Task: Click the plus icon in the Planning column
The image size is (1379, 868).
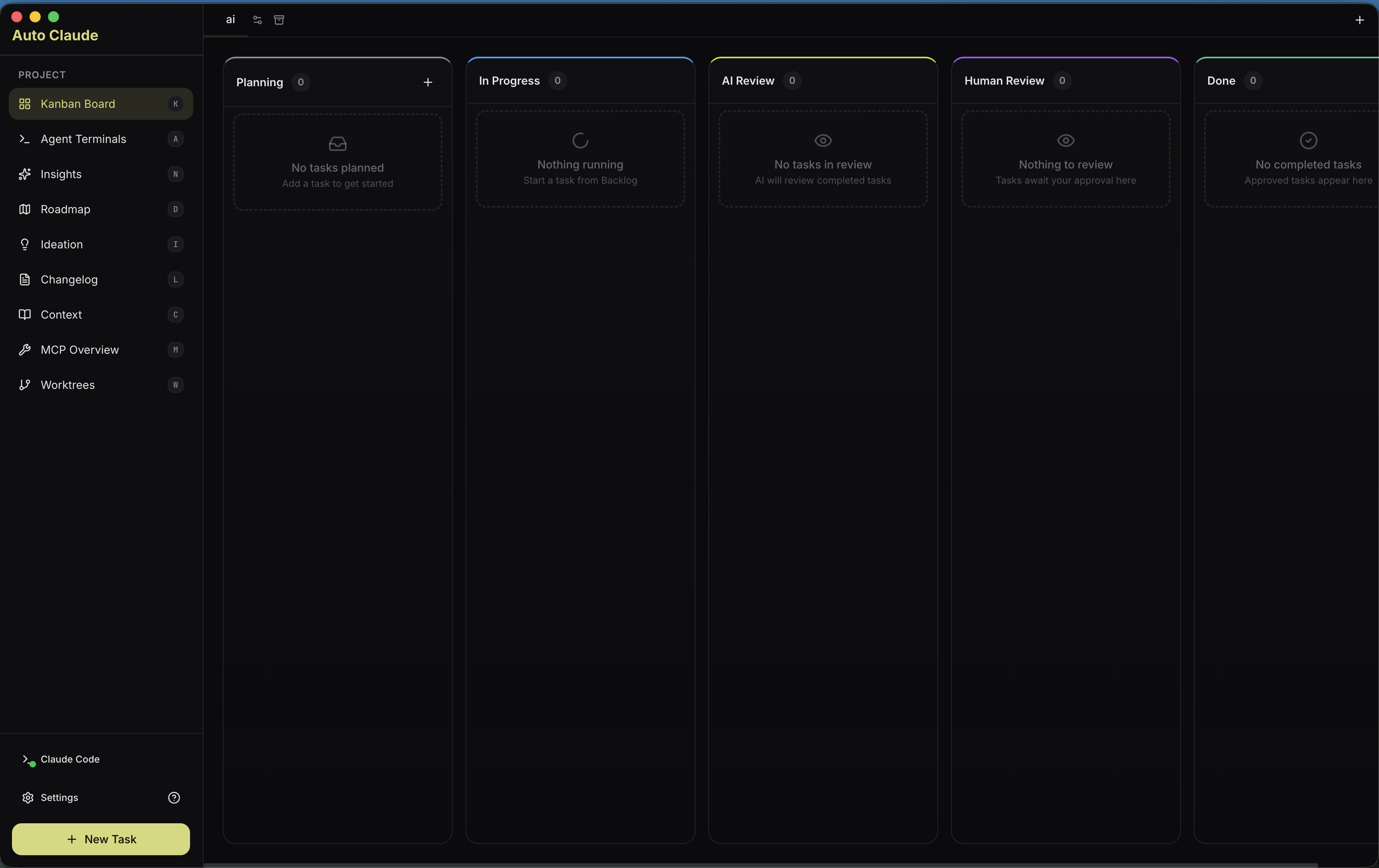Action: pyautogui.click(x=427, y=83)
